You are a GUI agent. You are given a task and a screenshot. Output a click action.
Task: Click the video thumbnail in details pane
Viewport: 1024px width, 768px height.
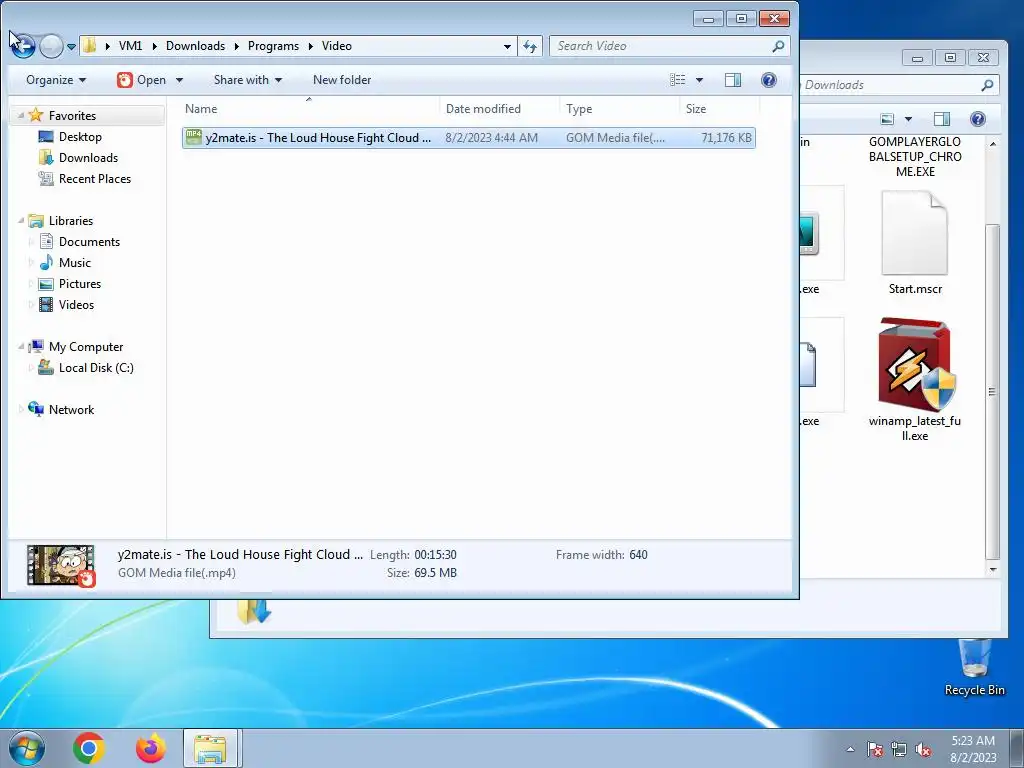[x=61, y=566]
